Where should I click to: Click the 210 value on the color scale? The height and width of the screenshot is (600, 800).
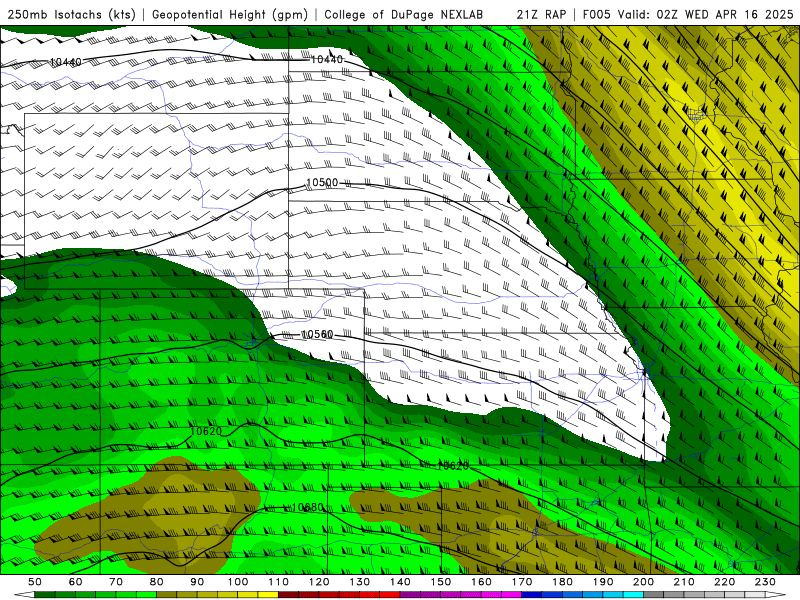[684, 582]
